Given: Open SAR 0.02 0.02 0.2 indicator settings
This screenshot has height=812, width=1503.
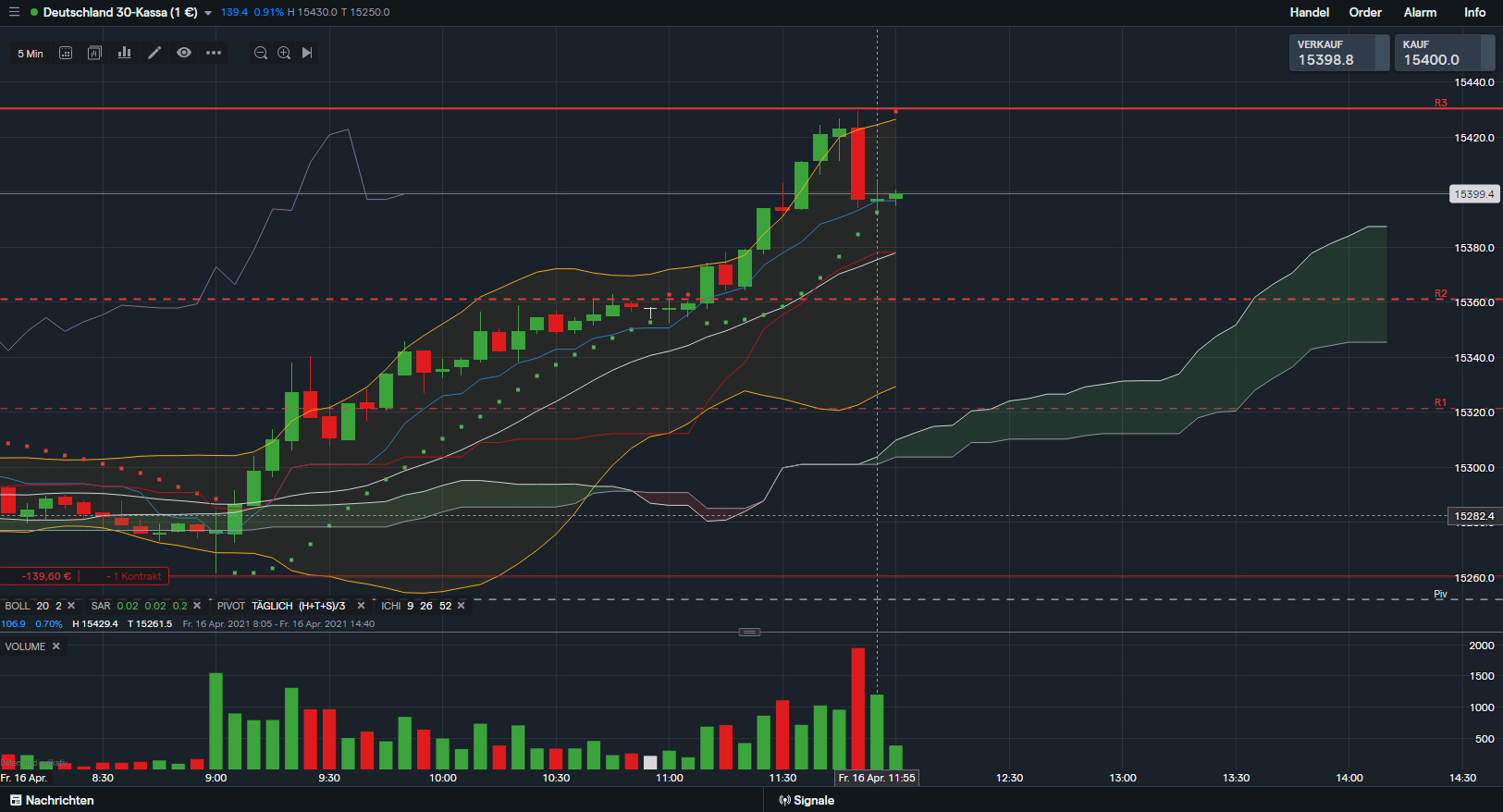Looking at the screenshot, I should pos(139,606).
